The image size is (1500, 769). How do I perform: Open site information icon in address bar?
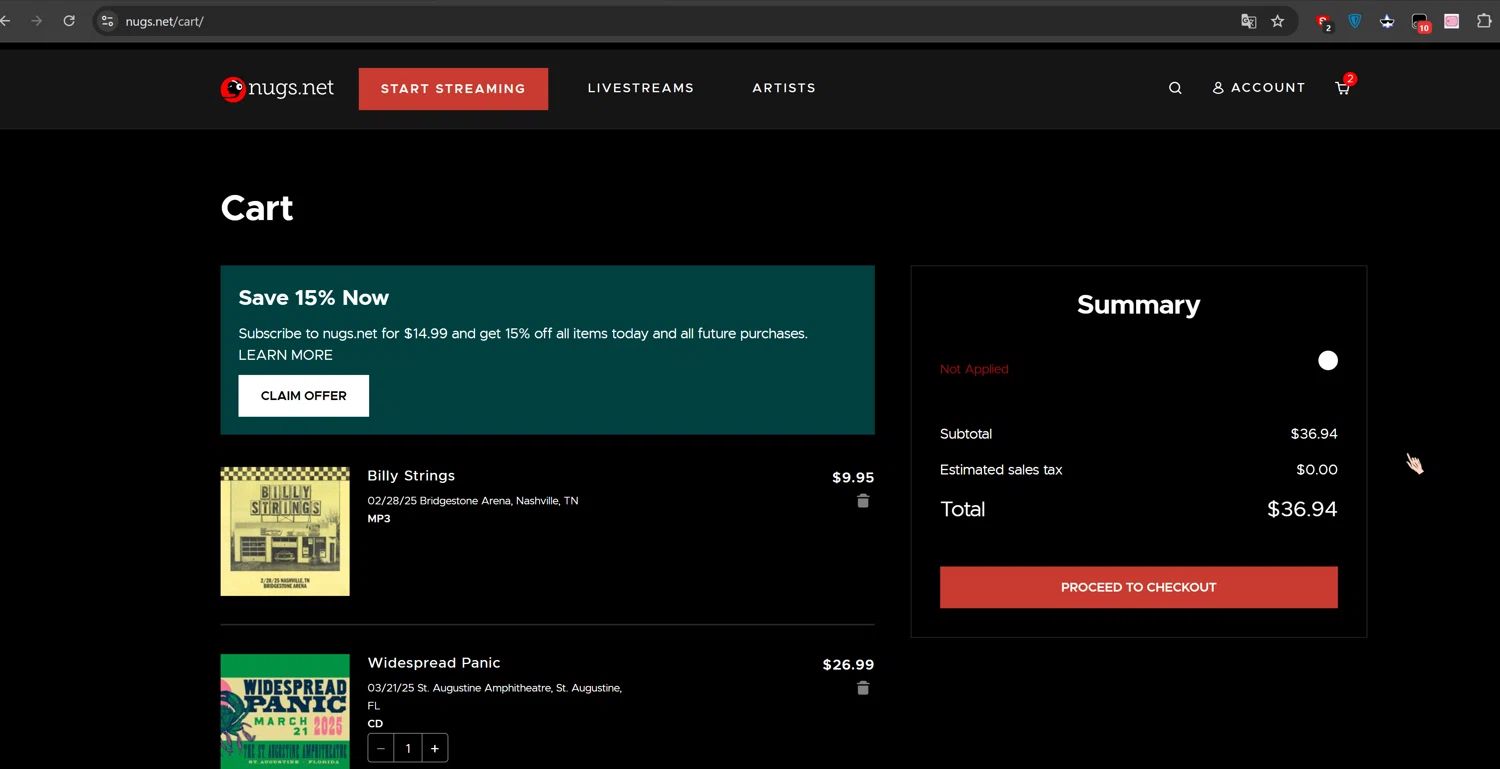coord(108,21)
